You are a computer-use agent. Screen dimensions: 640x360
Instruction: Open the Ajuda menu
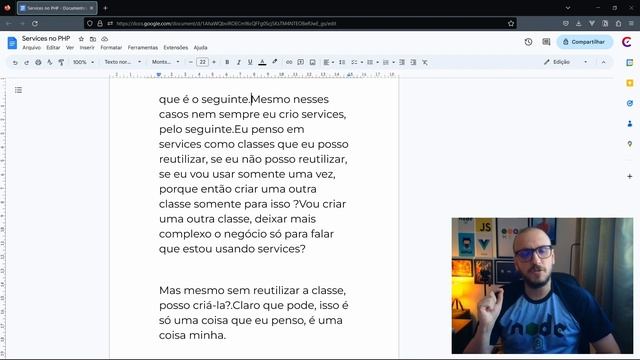(200, 48)
